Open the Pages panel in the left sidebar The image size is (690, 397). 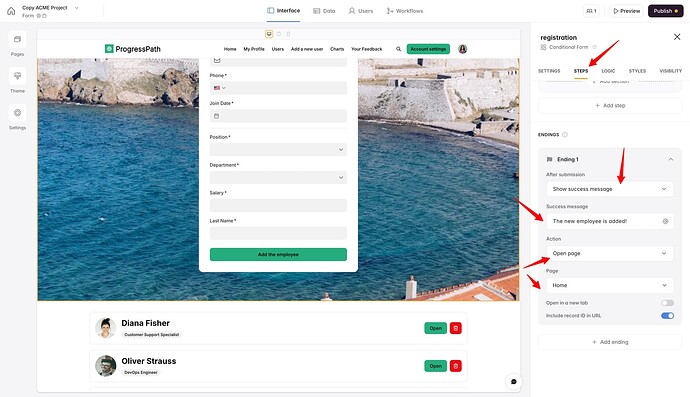coord(17,39)
